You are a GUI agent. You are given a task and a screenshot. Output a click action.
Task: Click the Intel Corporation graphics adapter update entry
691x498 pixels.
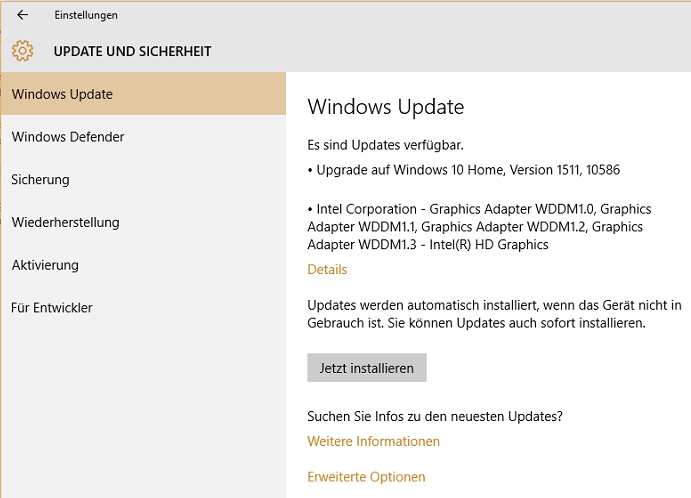click(x=480, y=227)
